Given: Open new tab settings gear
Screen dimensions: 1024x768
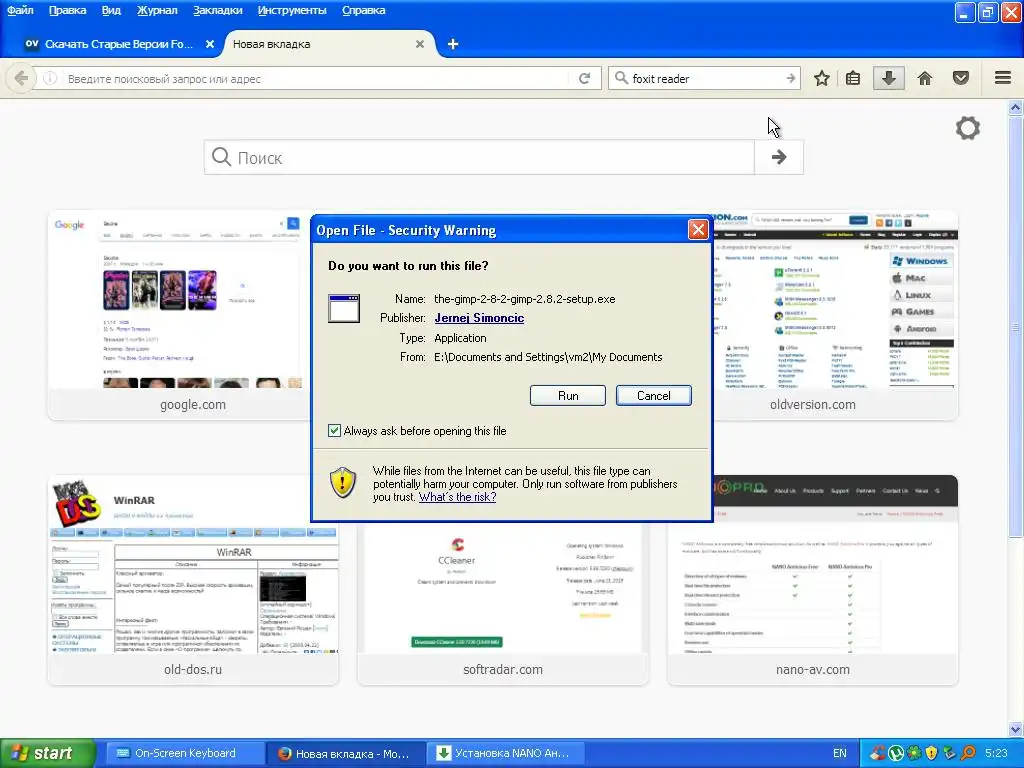Looking at the screenshot, I should (967, 128).
